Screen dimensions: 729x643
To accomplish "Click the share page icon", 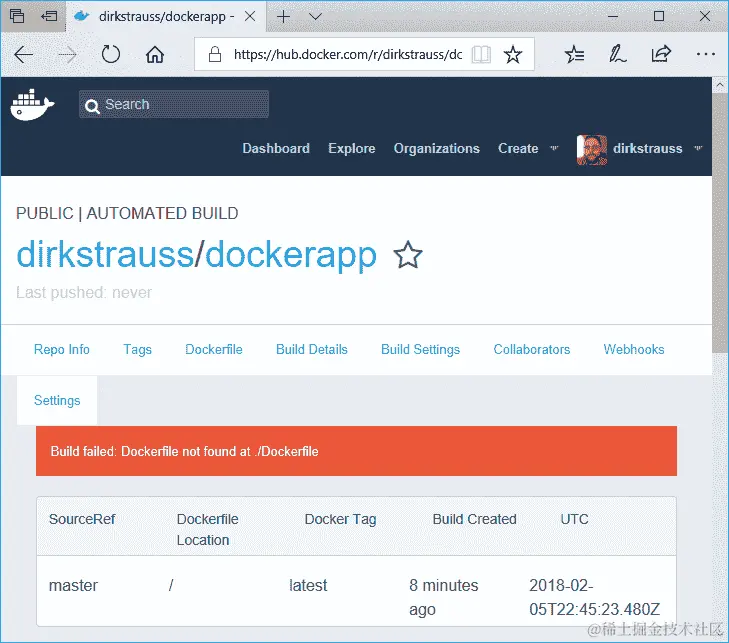I will [661, 54].
